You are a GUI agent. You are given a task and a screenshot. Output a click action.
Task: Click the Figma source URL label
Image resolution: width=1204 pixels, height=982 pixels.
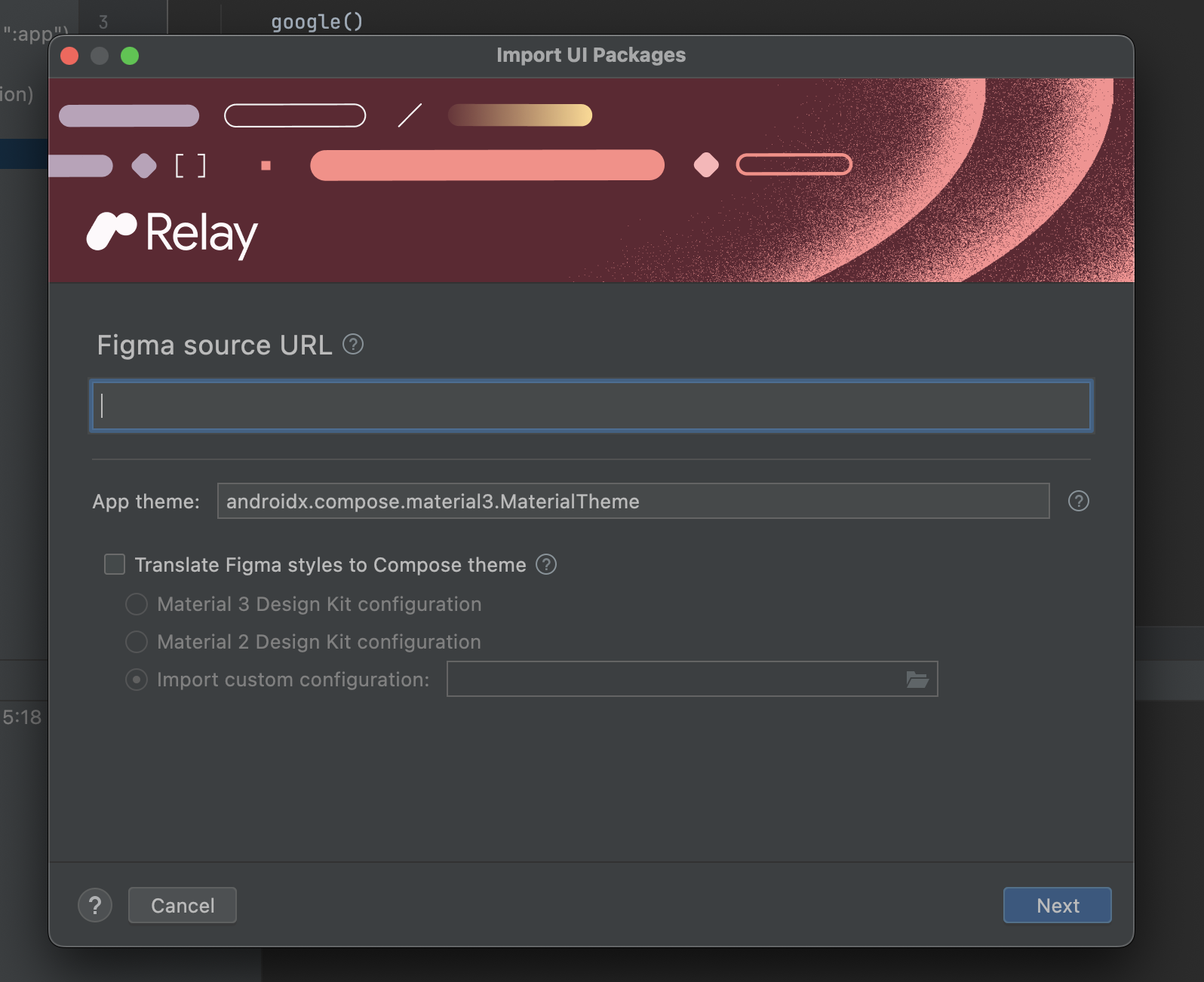214,345
